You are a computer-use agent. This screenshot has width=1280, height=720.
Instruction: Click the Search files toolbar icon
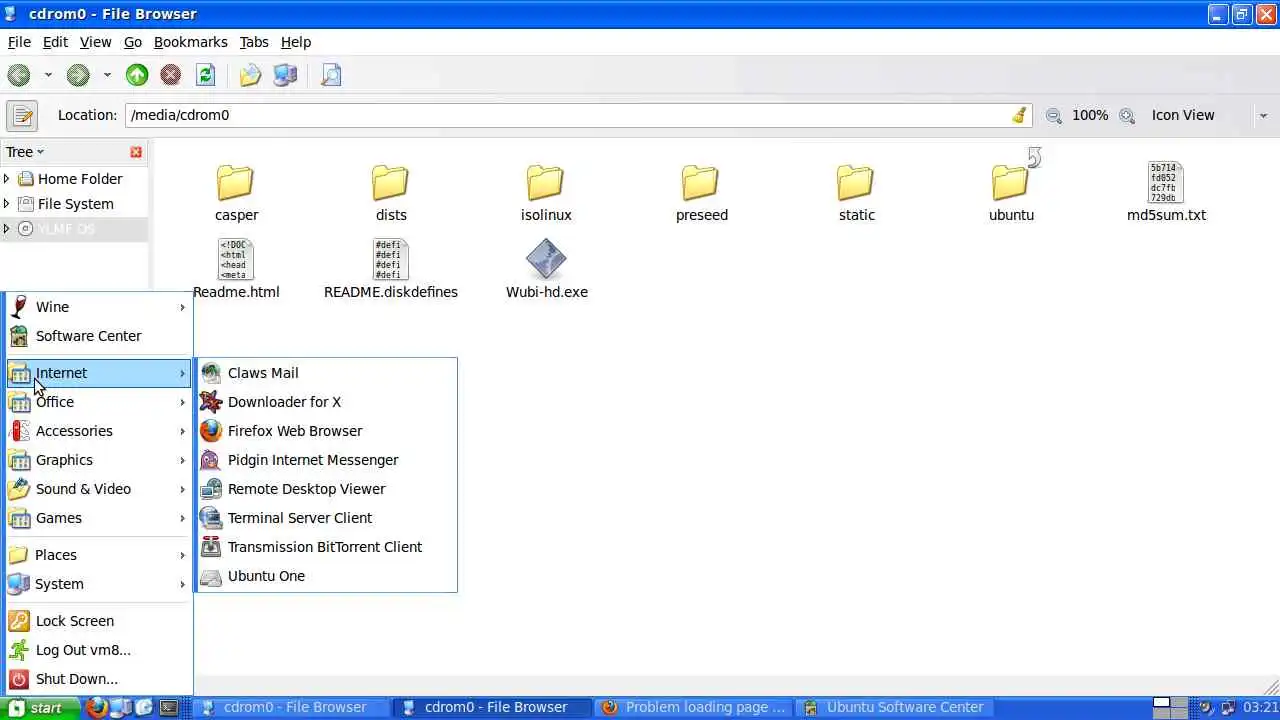[x=331, y=75]
